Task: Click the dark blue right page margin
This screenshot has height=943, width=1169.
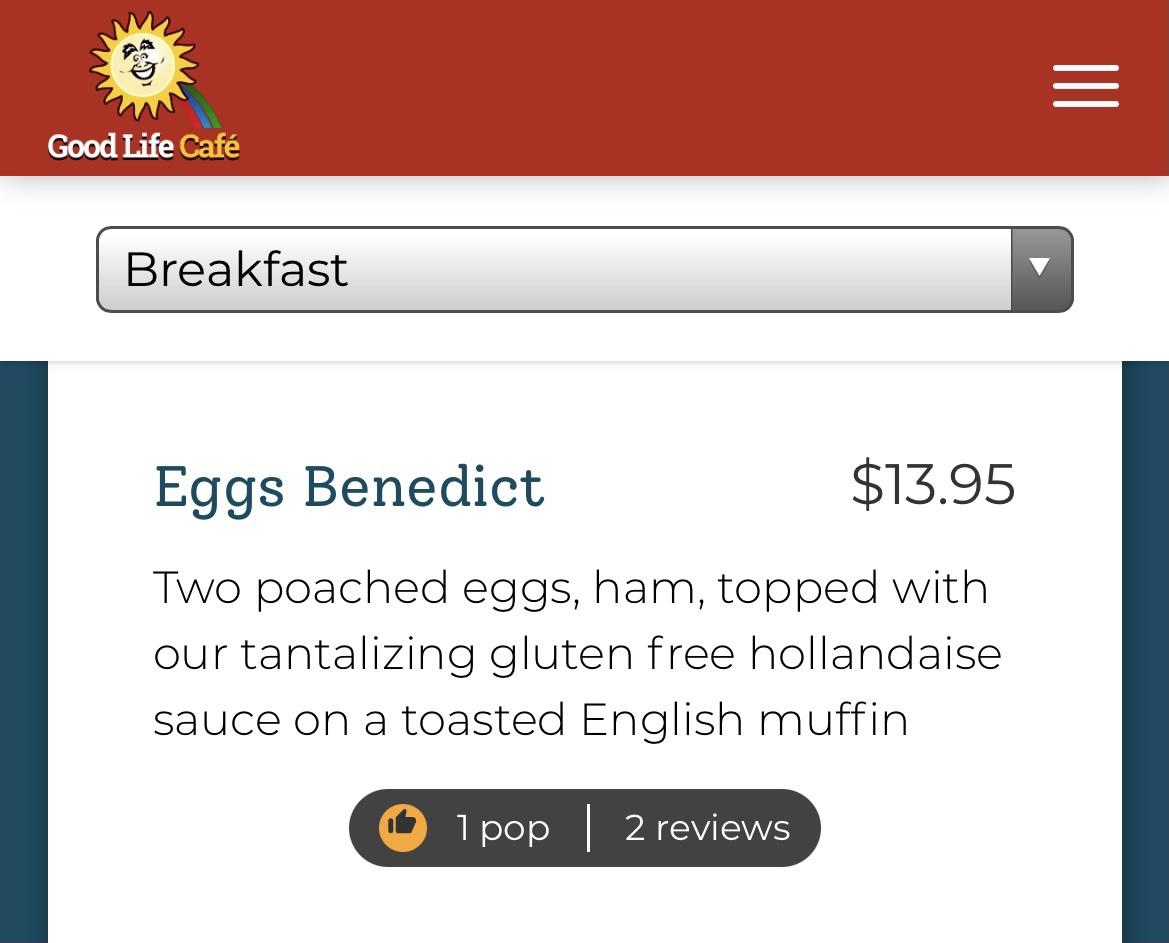Action: [x=1145, y=650]
